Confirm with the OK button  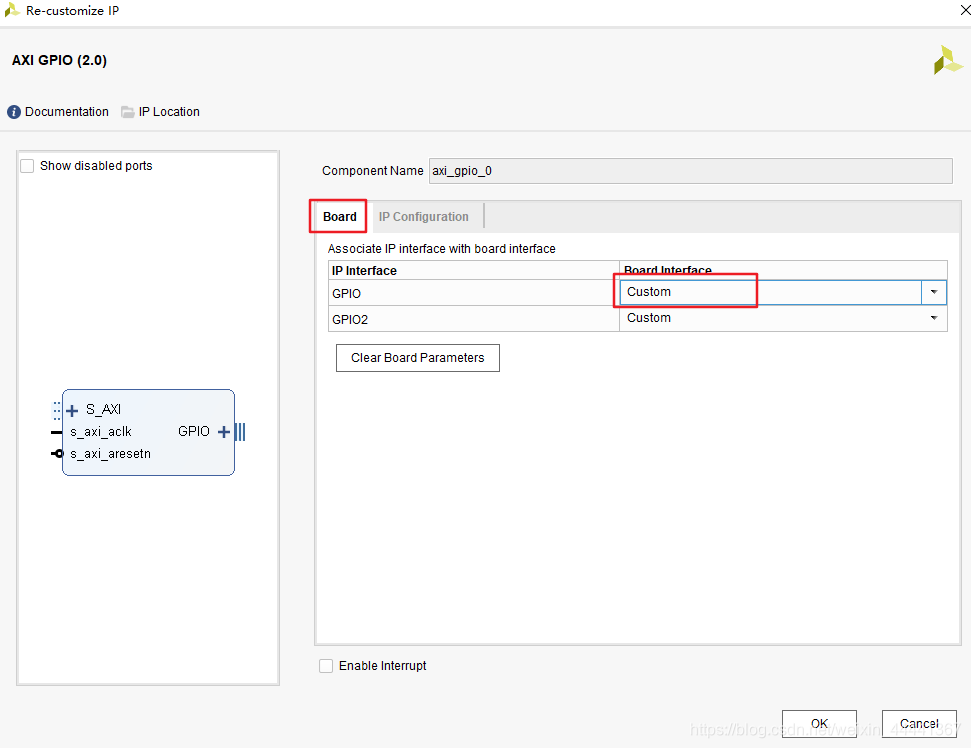819,723
